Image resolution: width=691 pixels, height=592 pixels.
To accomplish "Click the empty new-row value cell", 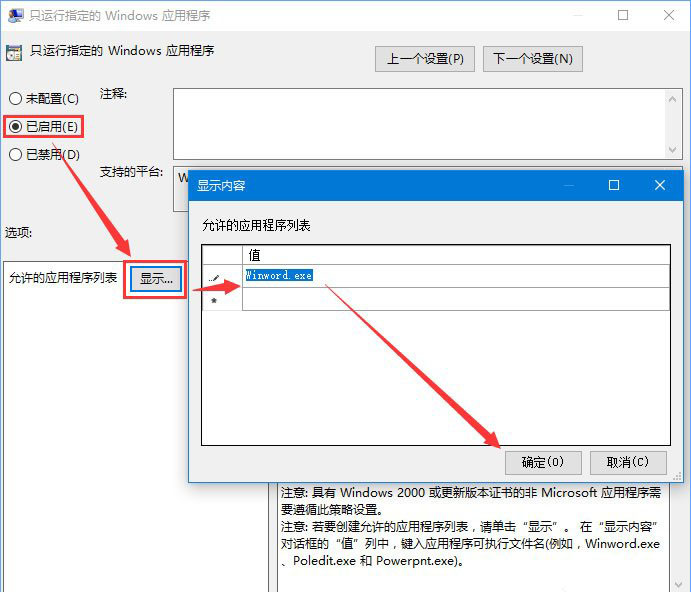I will click(x=456, y=299).
